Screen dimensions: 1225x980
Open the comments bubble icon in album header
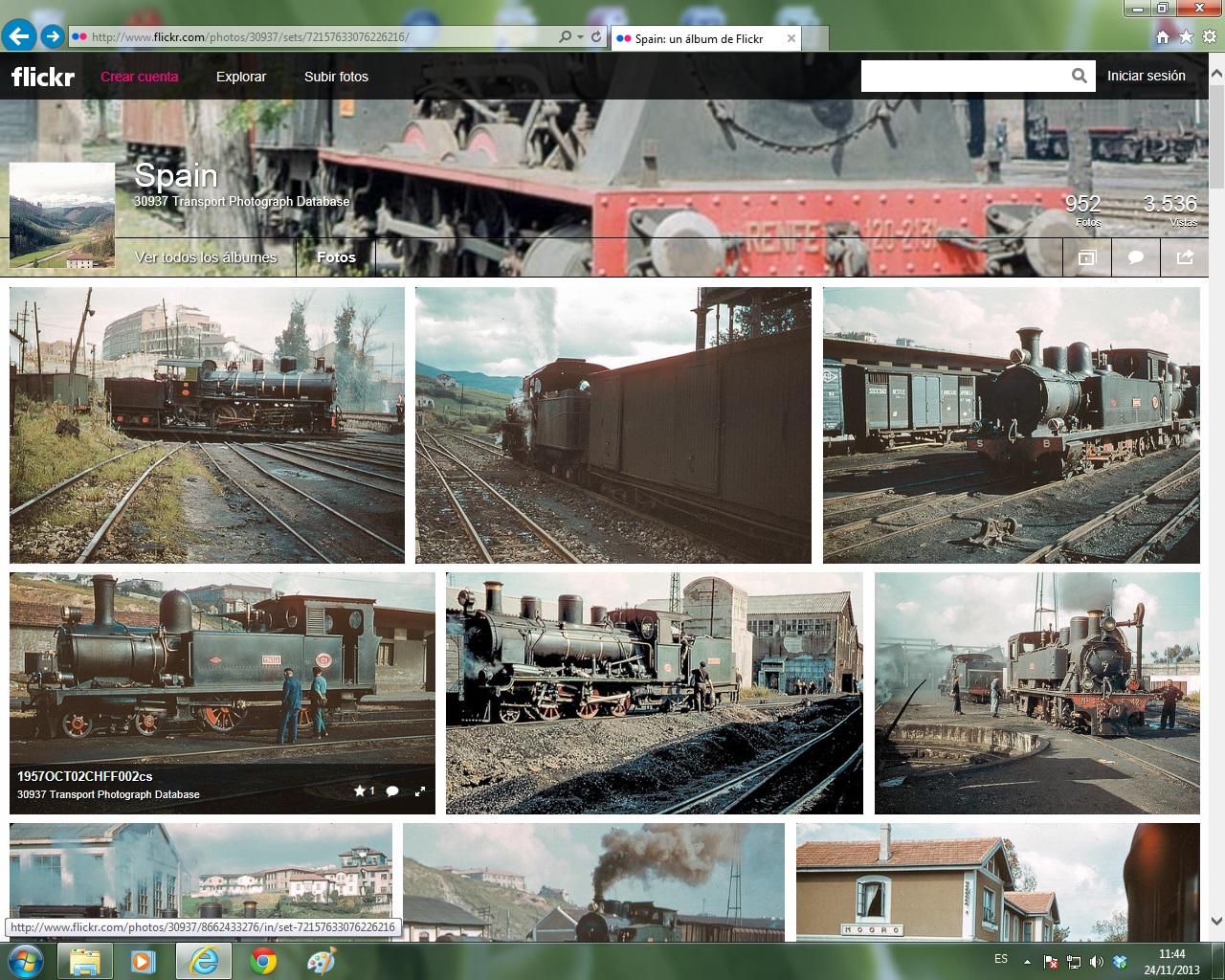(x=1136, y=257)
